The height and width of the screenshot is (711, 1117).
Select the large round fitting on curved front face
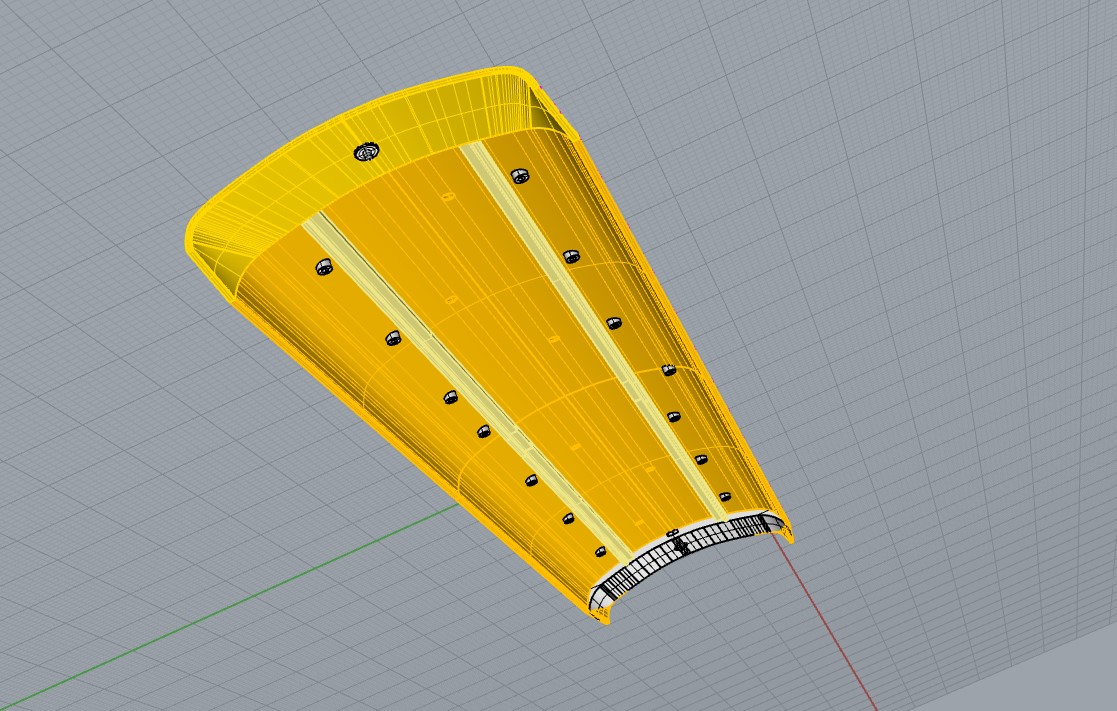tap(367, 152)
